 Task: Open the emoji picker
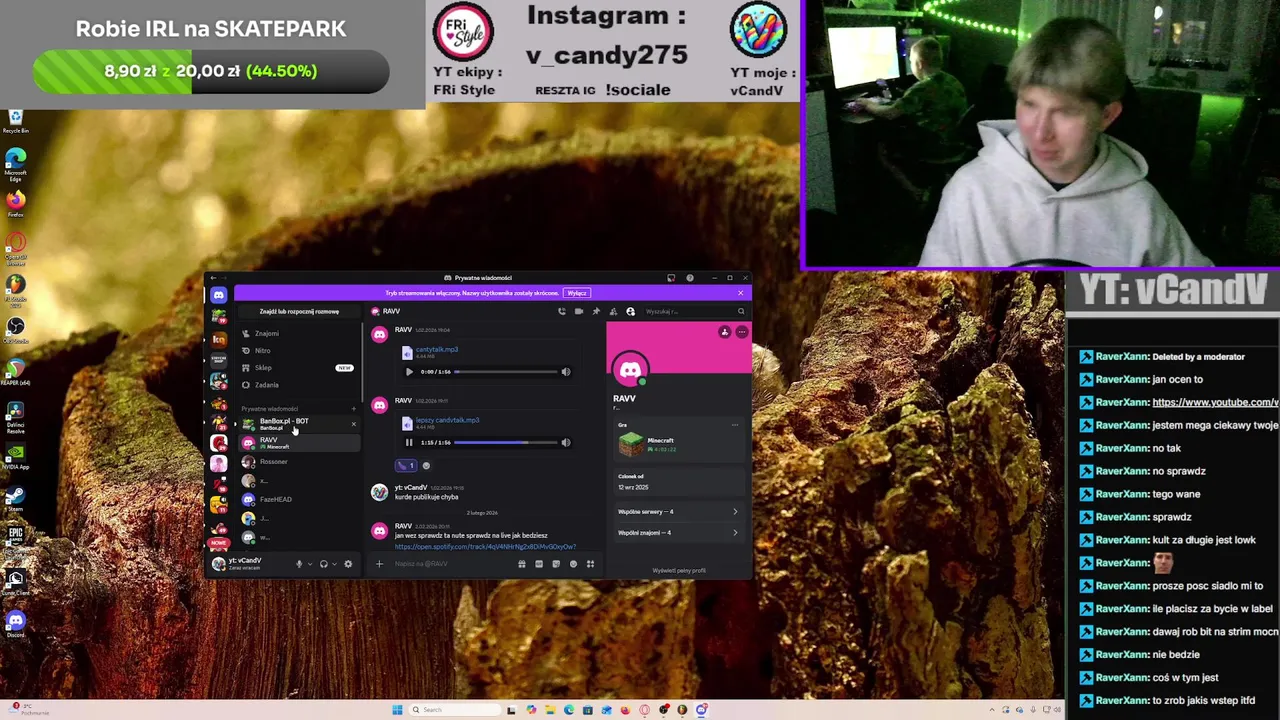[x=573, y=564]
